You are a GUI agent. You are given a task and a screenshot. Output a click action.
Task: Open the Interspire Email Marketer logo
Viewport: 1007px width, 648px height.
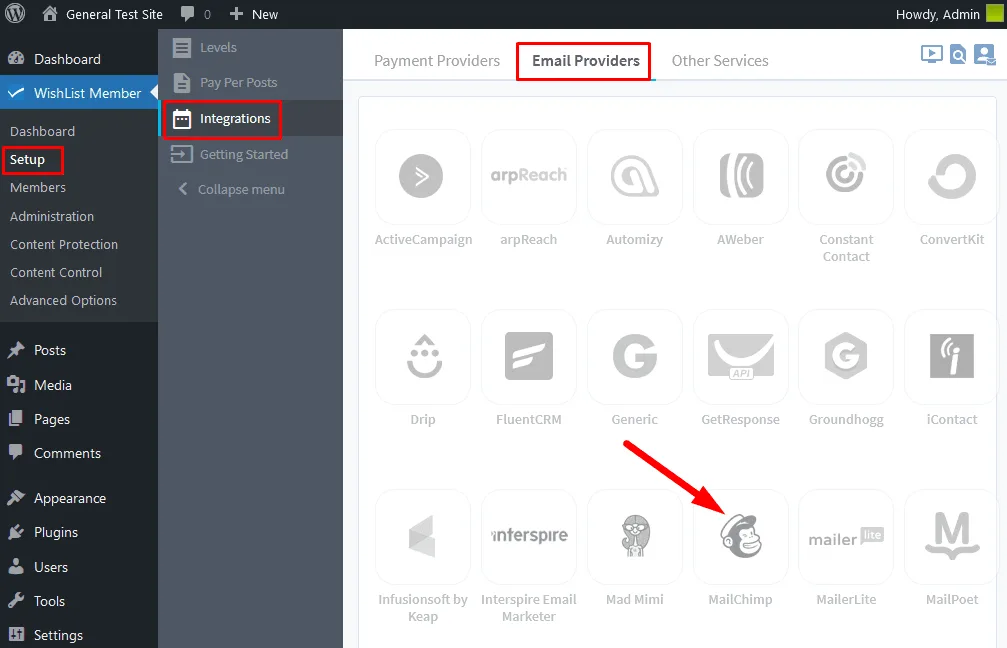coord(529,535)
